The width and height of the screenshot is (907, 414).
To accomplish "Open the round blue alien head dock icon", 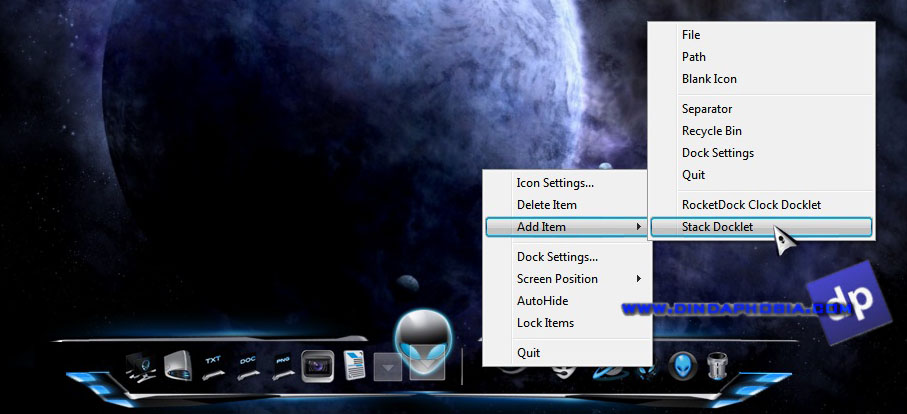I will click(683, 367).
